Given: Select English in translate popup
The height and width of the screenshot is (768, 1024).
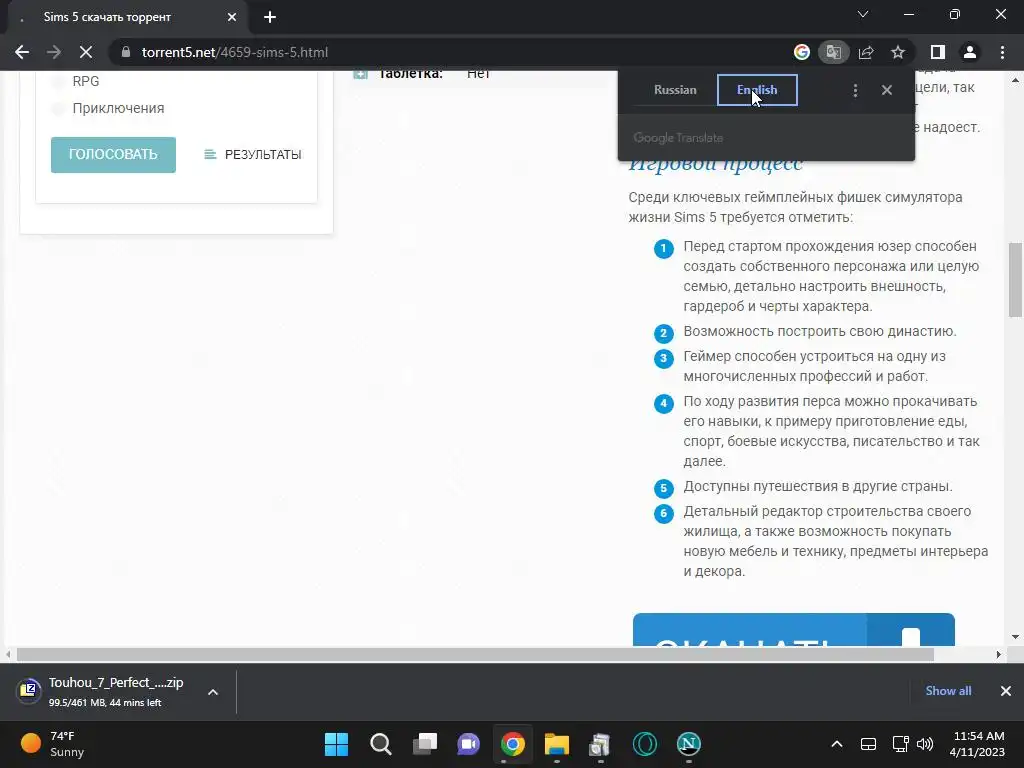Looking at the screenshot, I should click(757, 90).
